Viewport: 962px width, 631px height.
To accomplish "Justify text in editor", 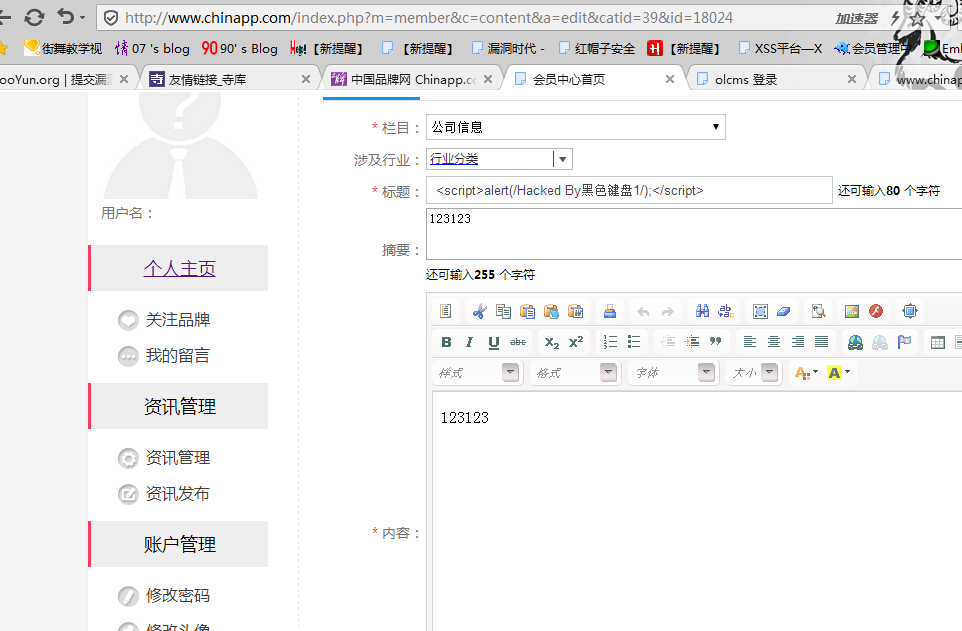I will [822, 342].
